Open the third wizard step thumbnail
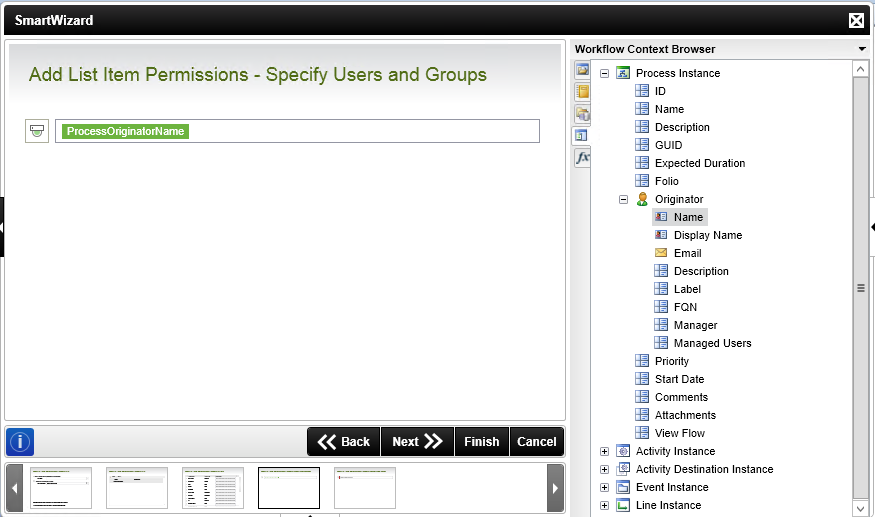This screenshot has width=875, height=517. (x=213, y=488)
